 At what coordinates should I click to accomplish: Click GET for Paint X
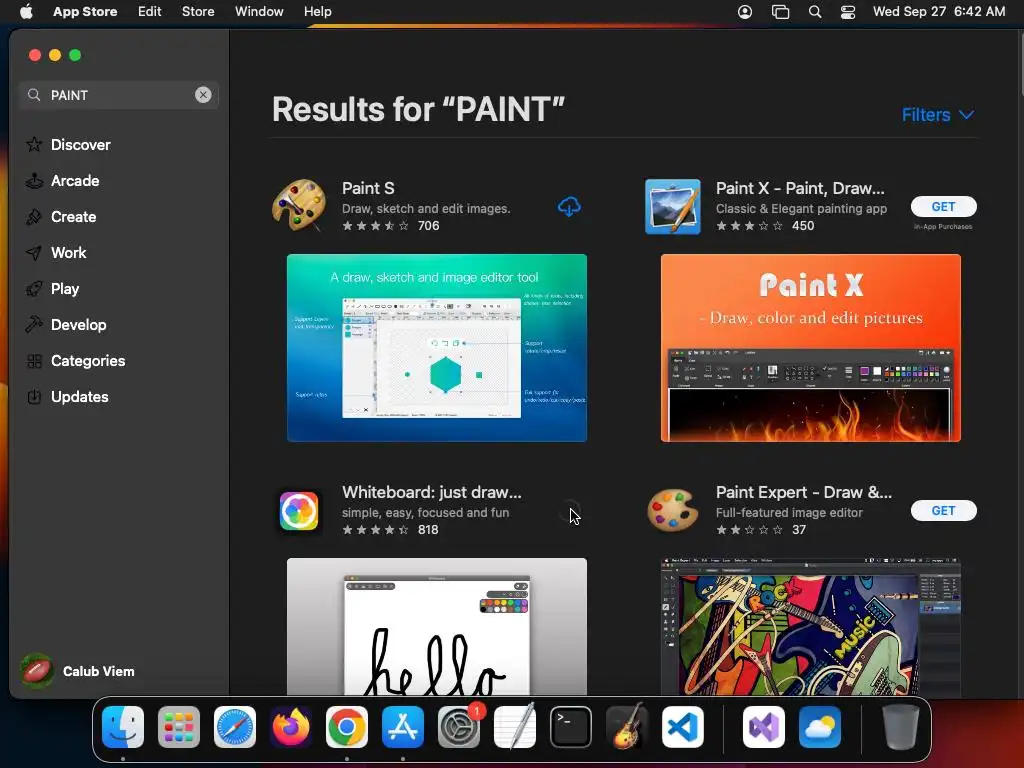(943, 206)
